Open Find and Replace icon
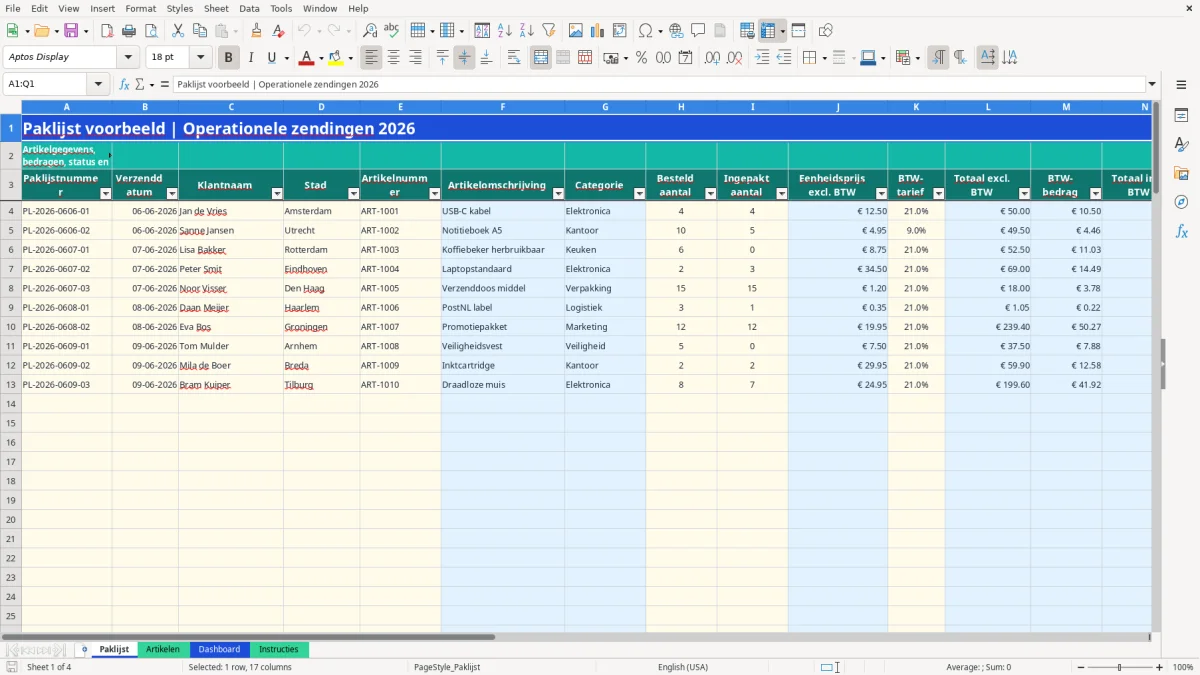The height and width of the screenshot is (675, 1200). (370, 31)
